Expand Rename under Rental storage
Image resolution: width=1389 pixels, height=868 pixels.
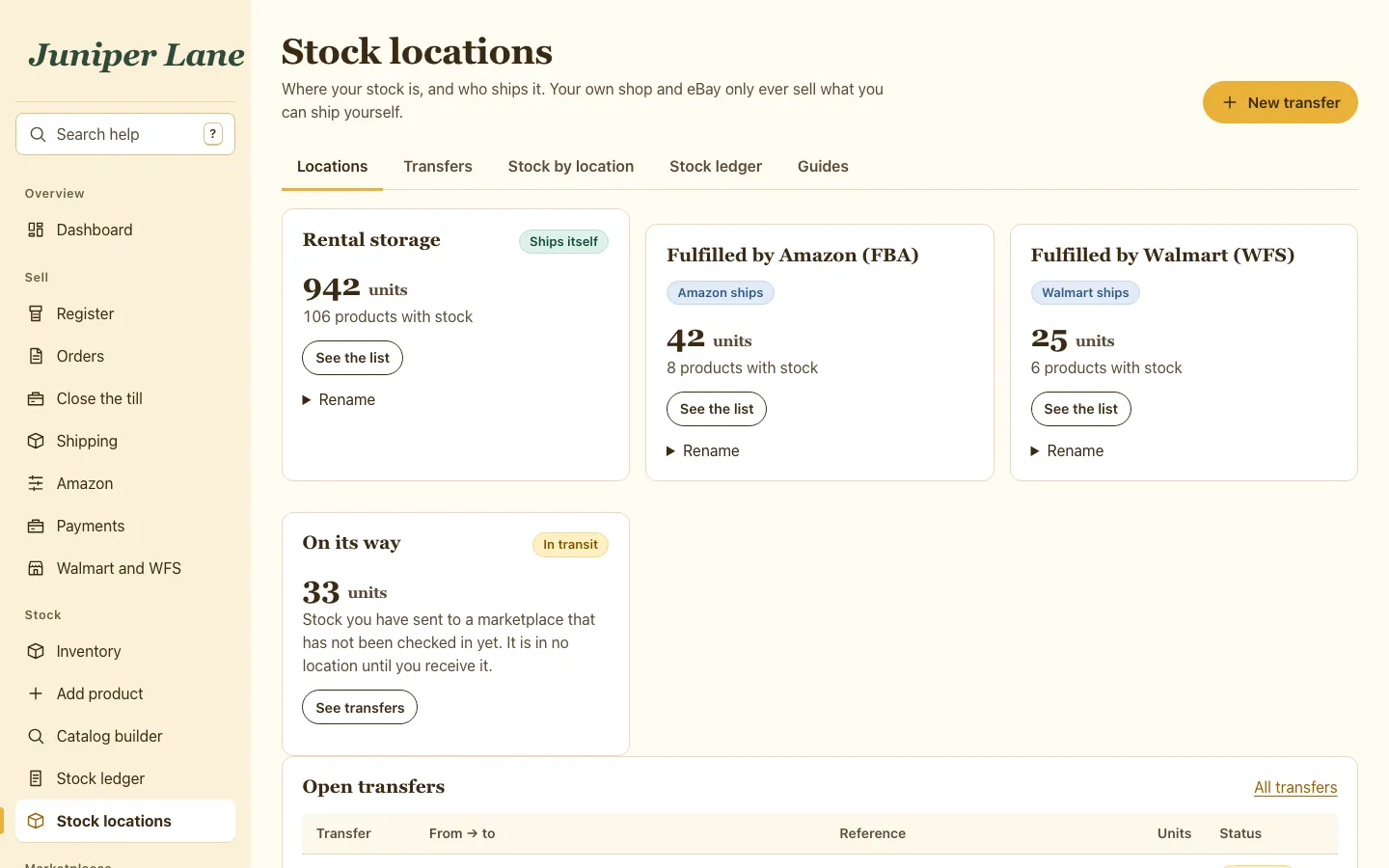coord(339,399)
